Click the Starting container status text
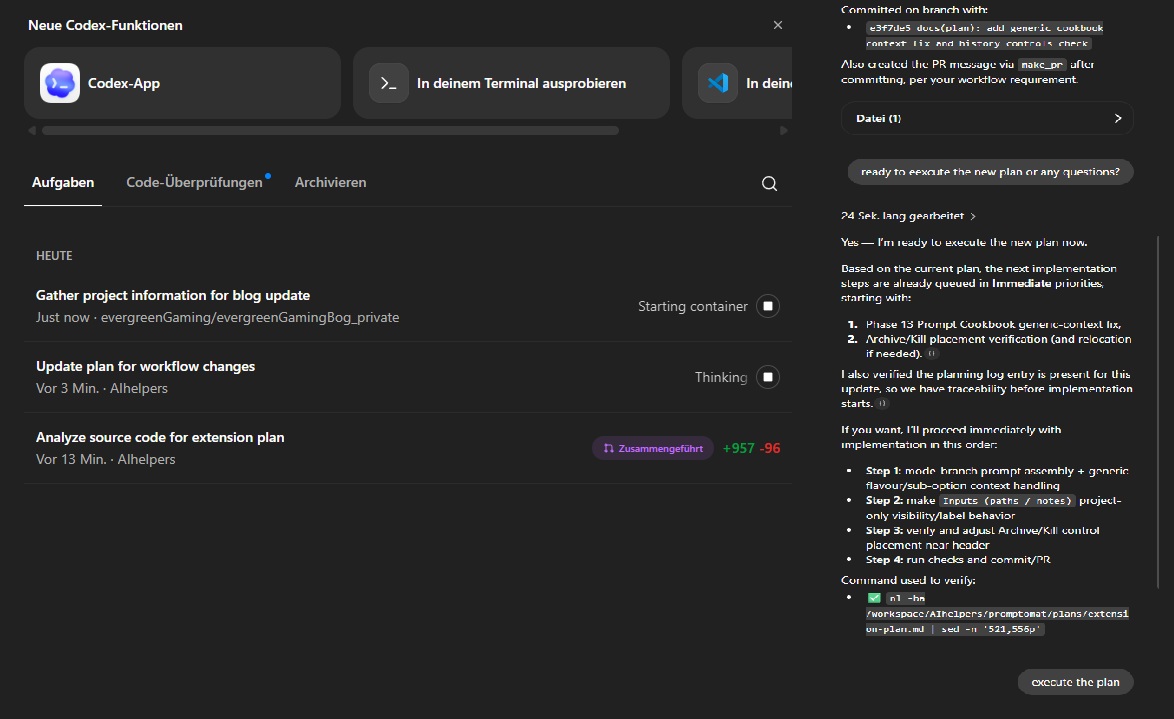 [693, 306]
